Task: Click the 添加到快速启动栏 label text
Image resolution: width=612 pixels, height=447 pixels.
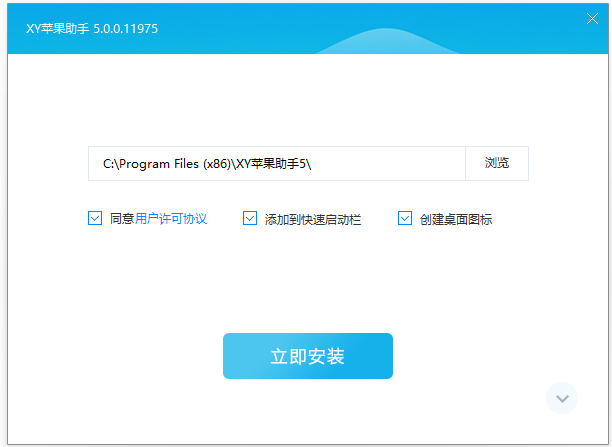Action: (312, 219)
